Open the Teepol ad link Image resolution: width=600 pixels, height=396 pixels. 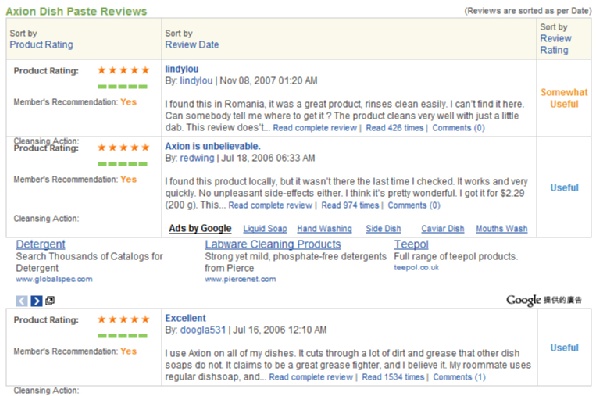tap(411, 244)
